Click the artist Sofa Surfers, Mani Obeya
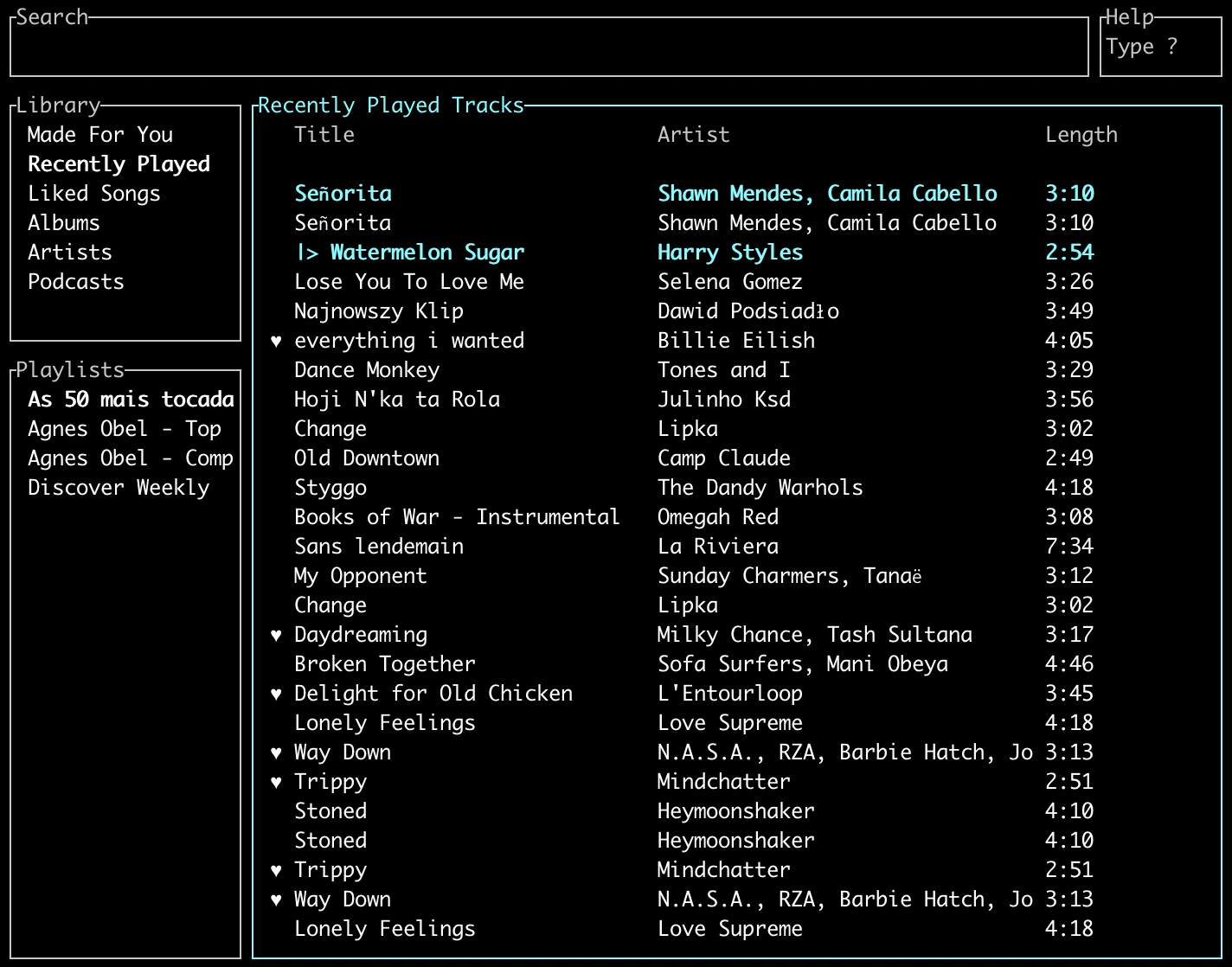Screen dimensions: 1232x967 click(803, 664)
